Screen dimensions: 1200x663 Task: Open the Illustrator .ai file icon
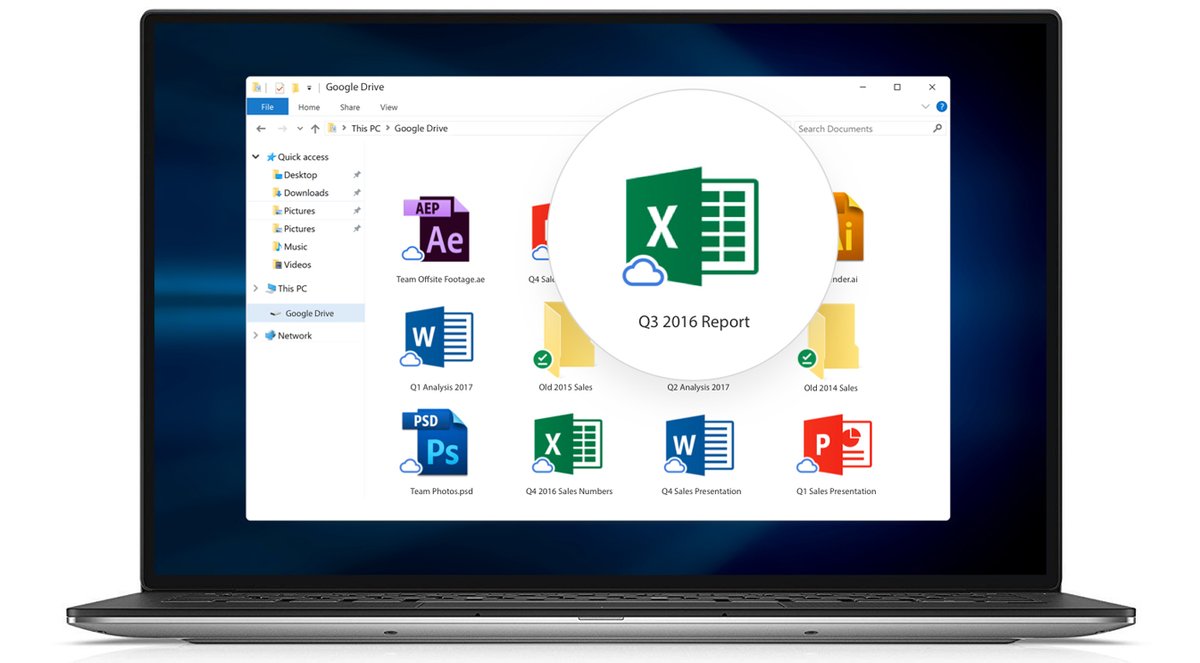click(x=848, y=227)
